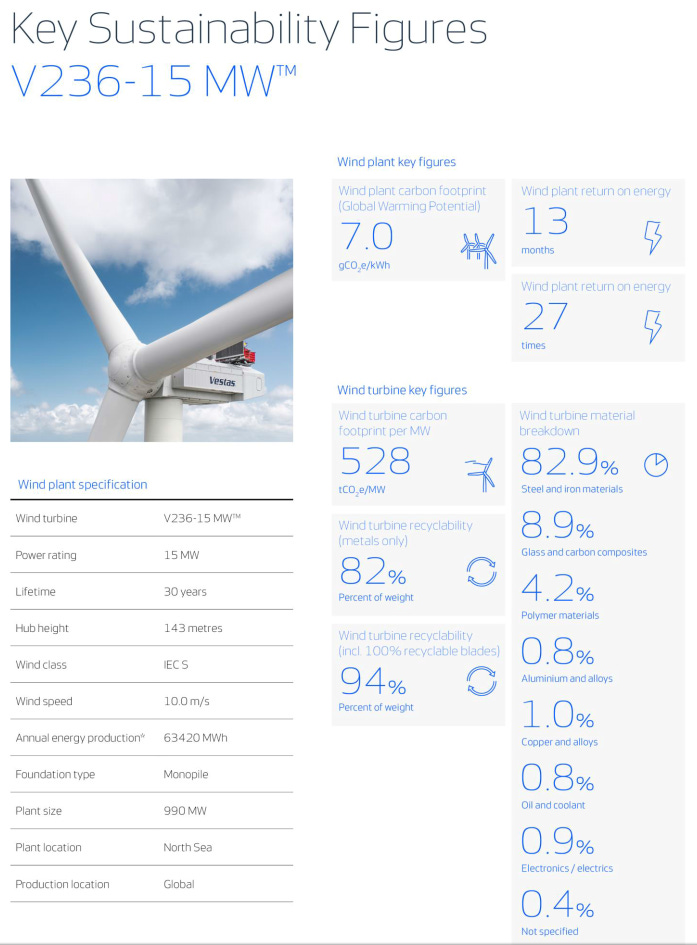Click the 'tCO2e/MW' unit label

361,490
